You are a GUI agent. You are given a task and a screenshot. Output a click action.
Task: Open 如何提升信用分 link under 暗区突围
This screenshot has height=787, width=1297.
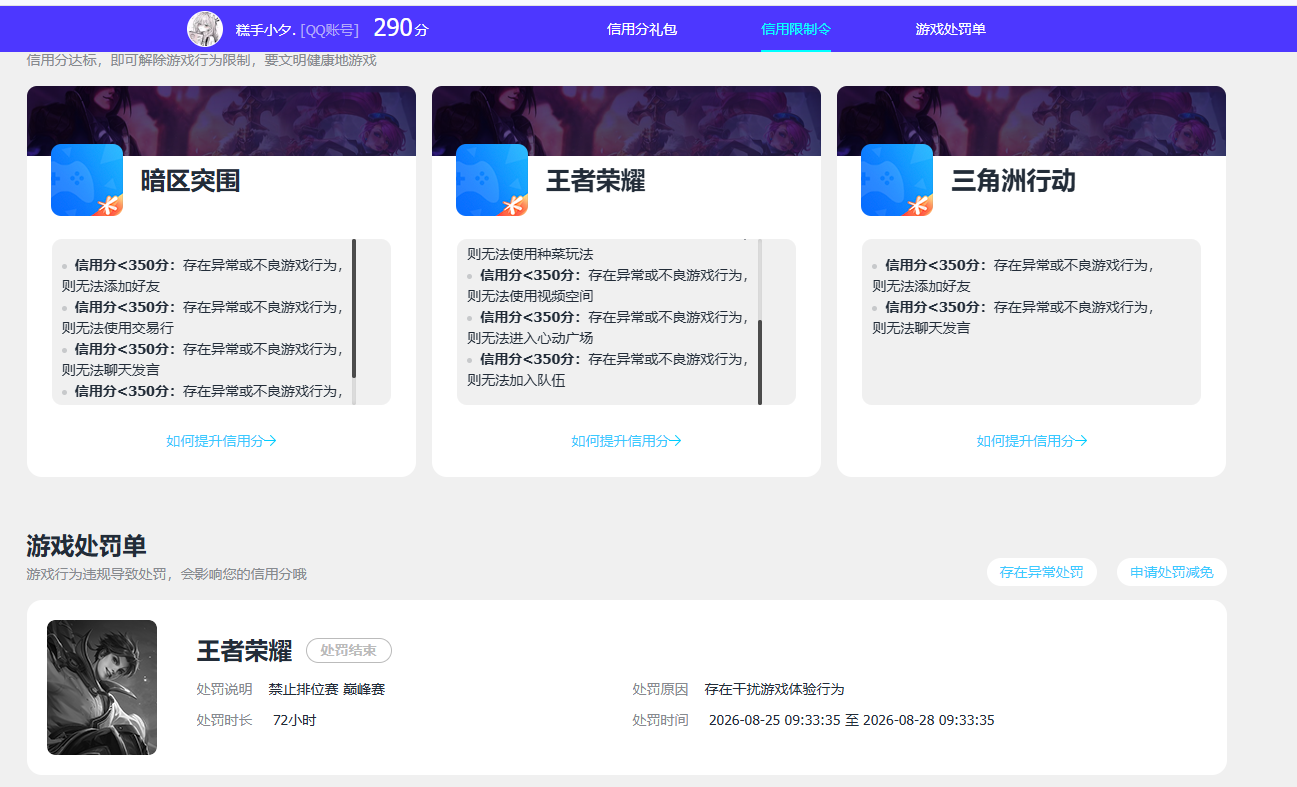[x=221, y=441]
